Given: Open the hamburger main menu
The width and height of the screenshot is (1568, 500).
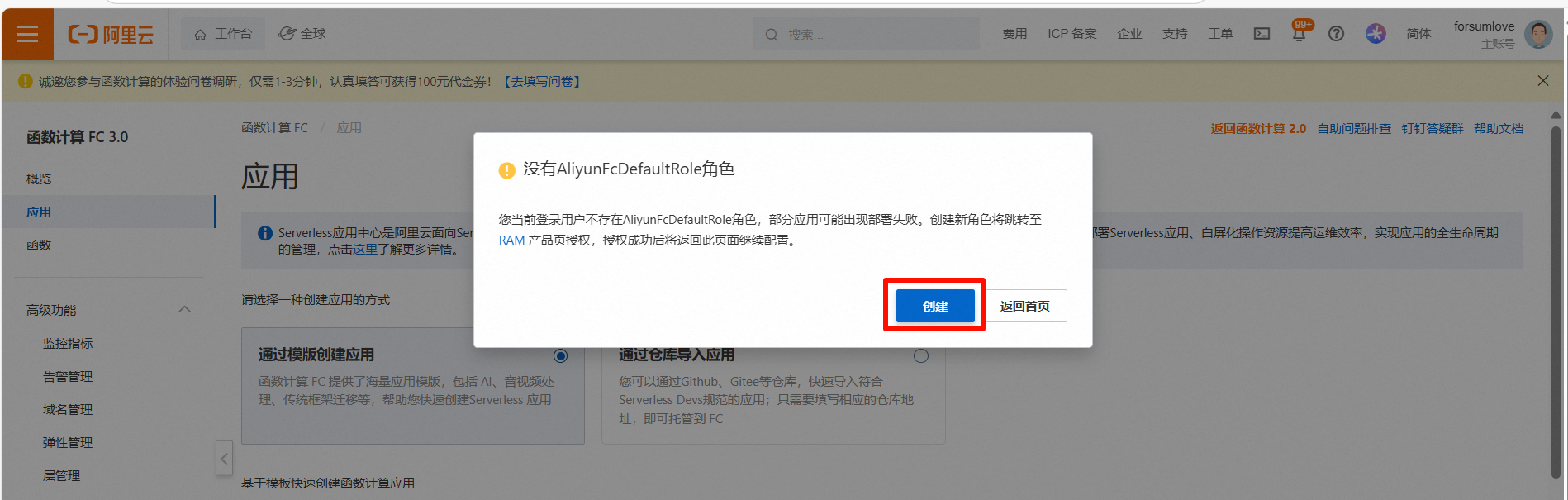Looking at the screenshot, I should 27,34.
